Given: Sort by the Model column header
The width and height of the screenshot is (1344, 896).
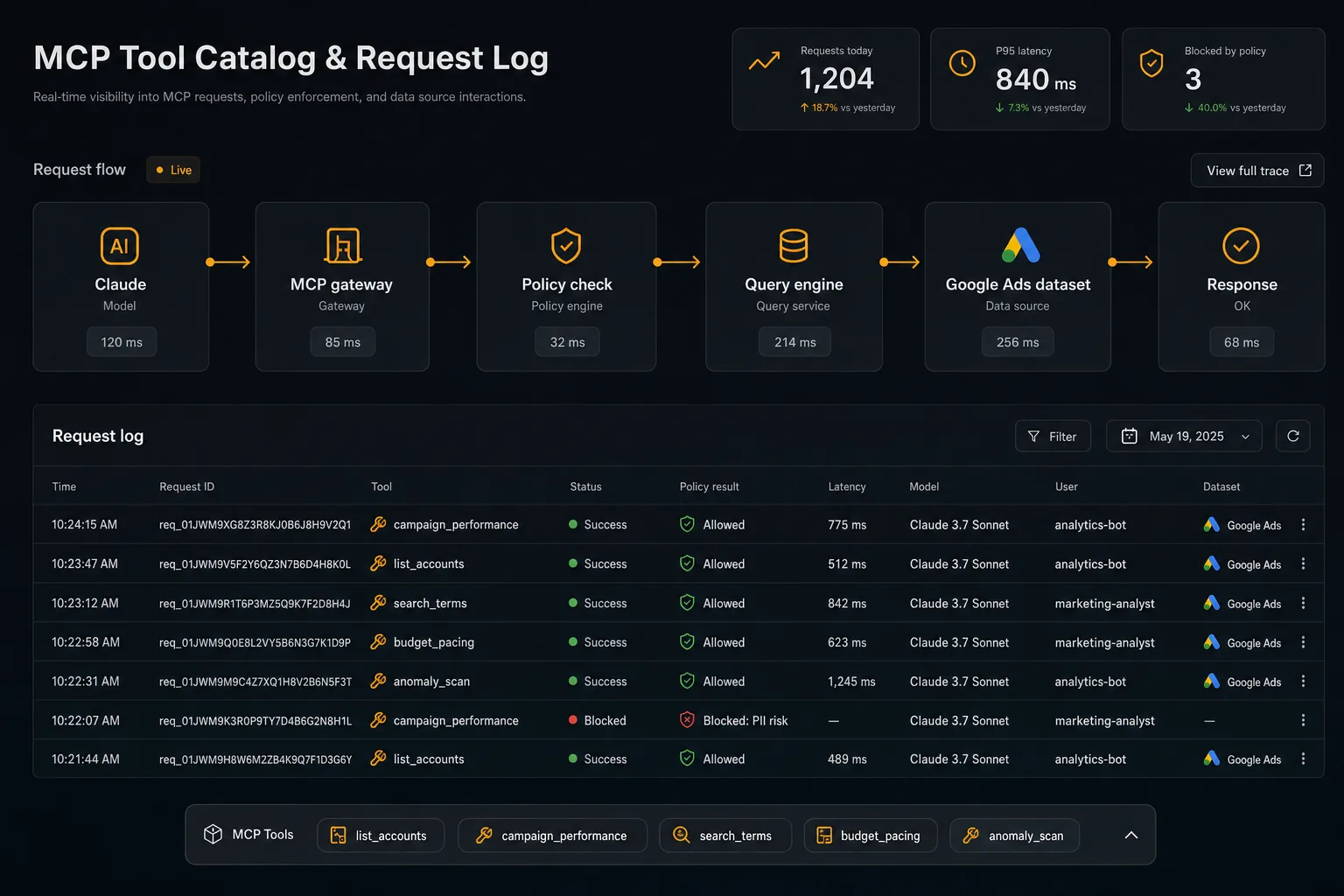Looking at the screenshot, I should point(924,486).
